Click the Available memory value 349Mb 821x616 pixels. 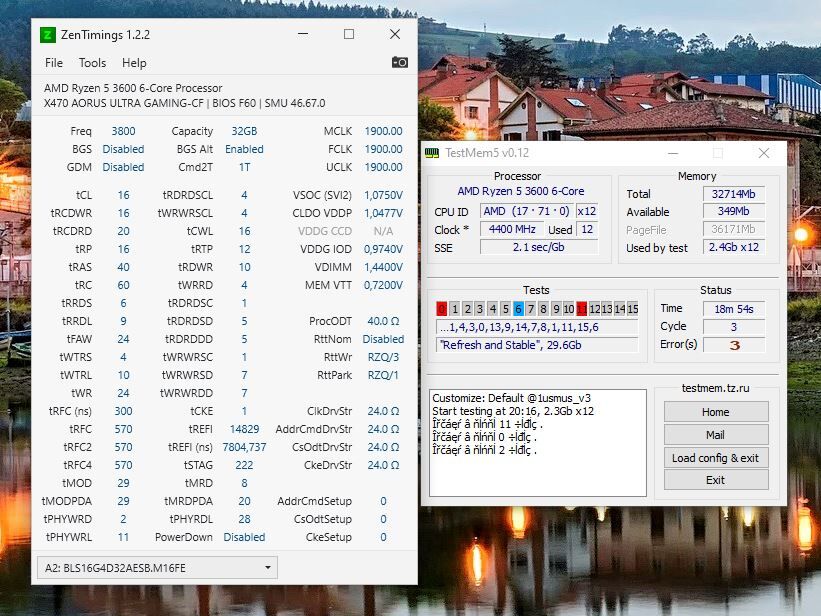(x=734, y=212)
